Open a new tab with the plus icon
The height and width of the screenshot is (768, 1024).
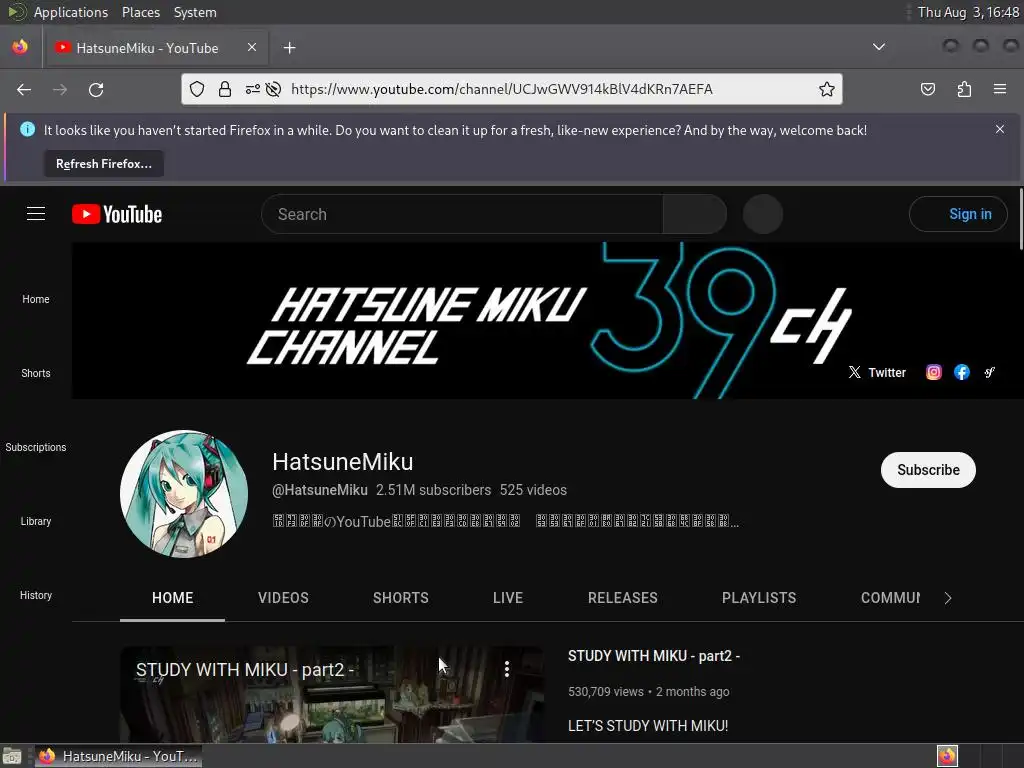289,48
